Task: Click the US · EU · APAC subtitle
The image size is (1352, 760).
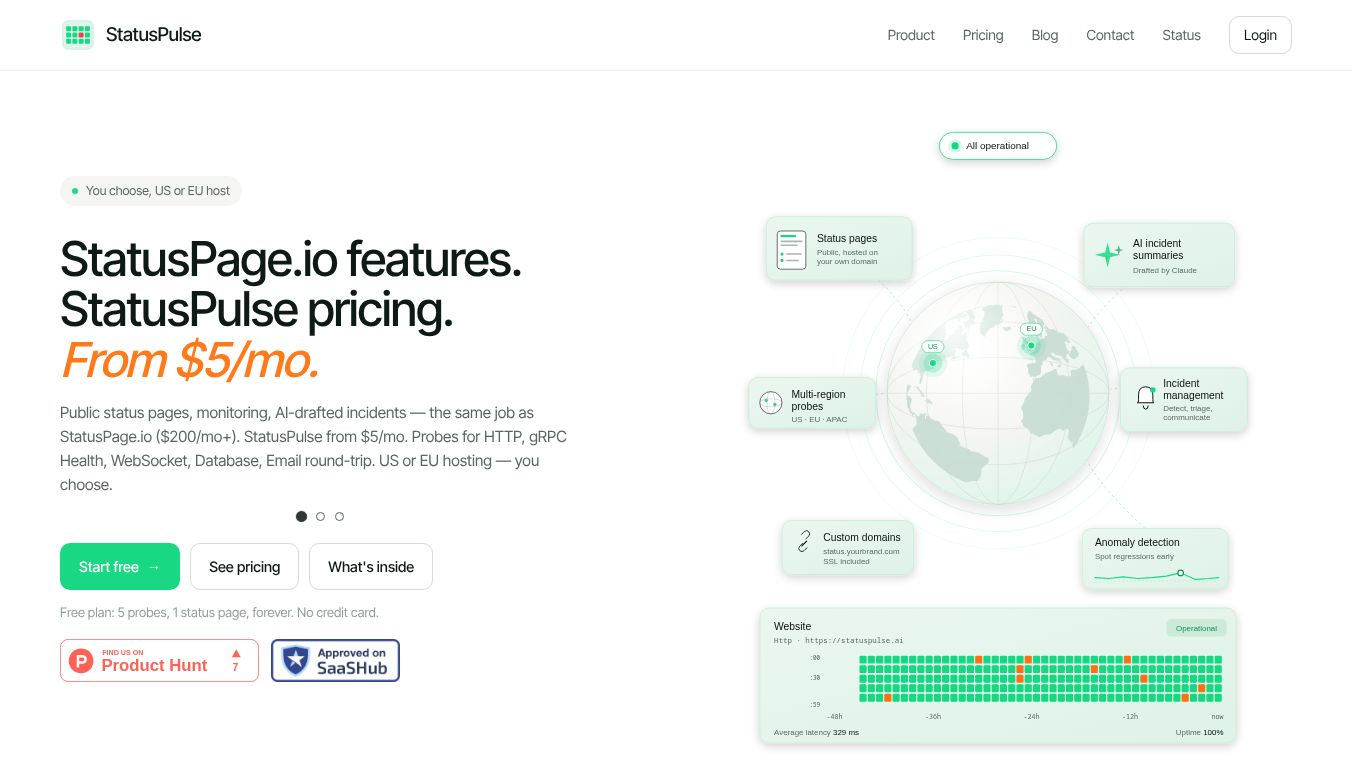Action: [819, 419]
